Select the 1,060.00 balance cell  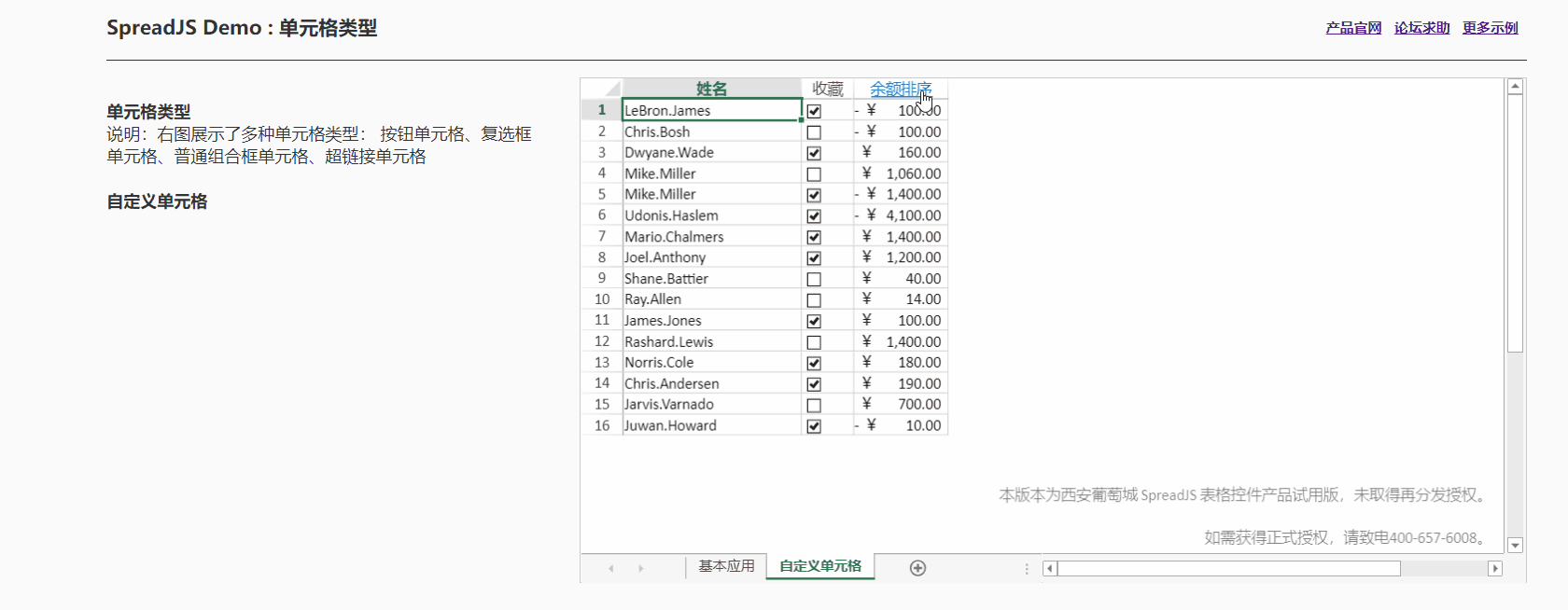[x=901, y=173]
